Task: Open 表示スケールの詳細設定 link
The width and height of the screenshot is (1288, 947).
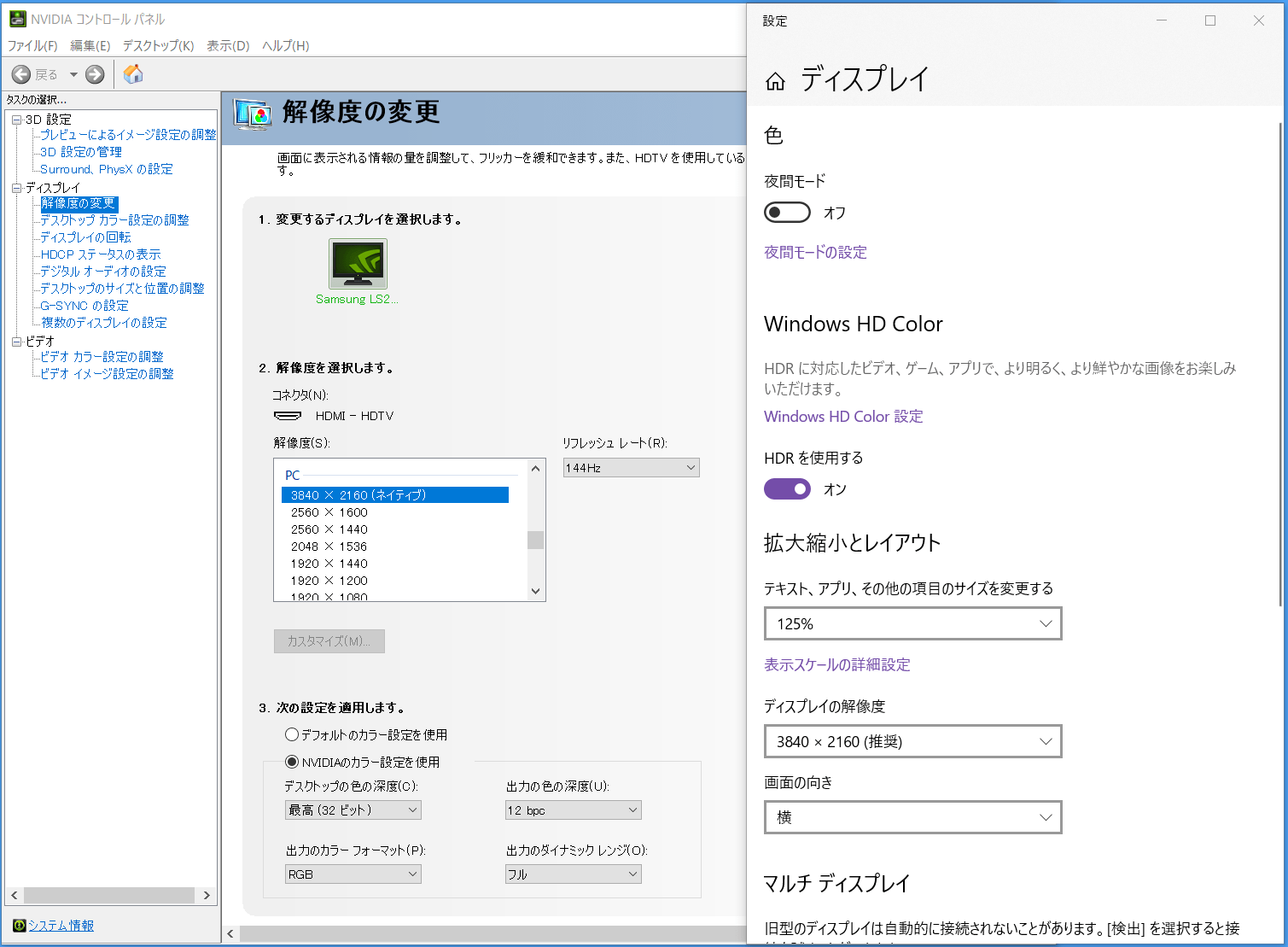Action: pyautogui.click(x=837, y=664)
